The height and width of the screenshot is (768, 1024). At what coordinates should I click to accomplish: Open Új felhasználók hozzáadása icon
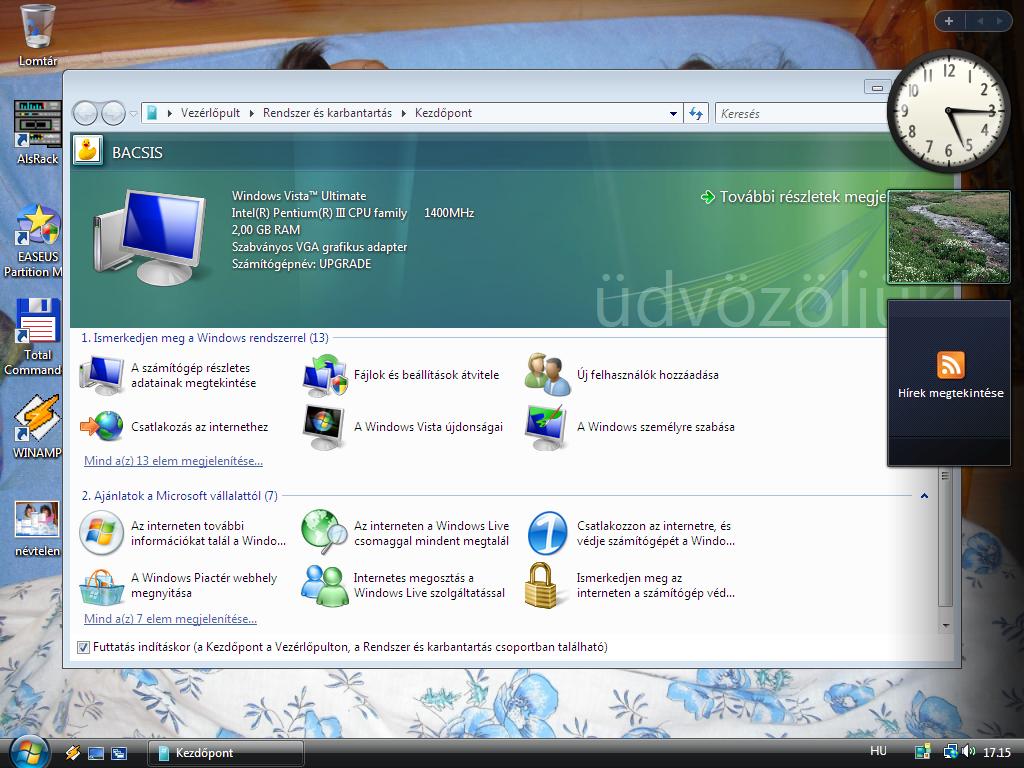pyautogui.click(x=547, y=375)
